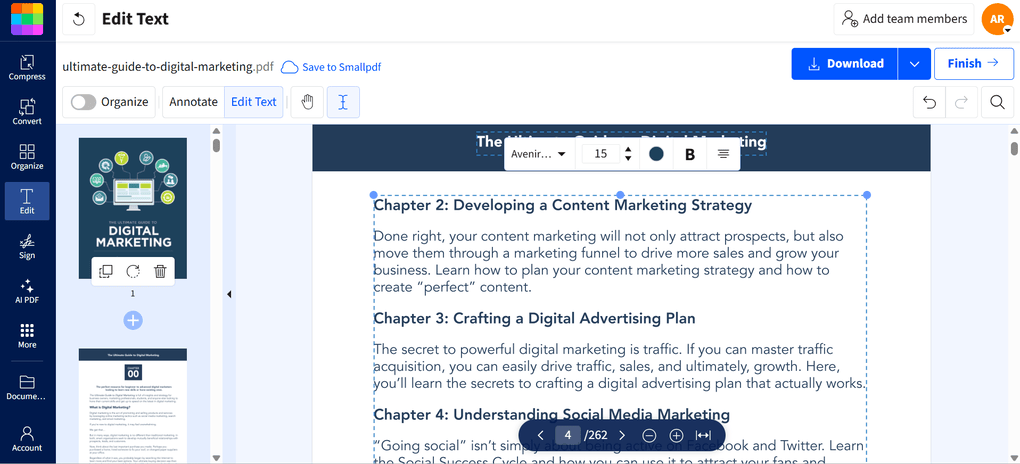Click the Chapter 4 heading text
Image resolution: width=1020 pixels, height=464 pixels.
pyautogui.click(x=552, y=414)
